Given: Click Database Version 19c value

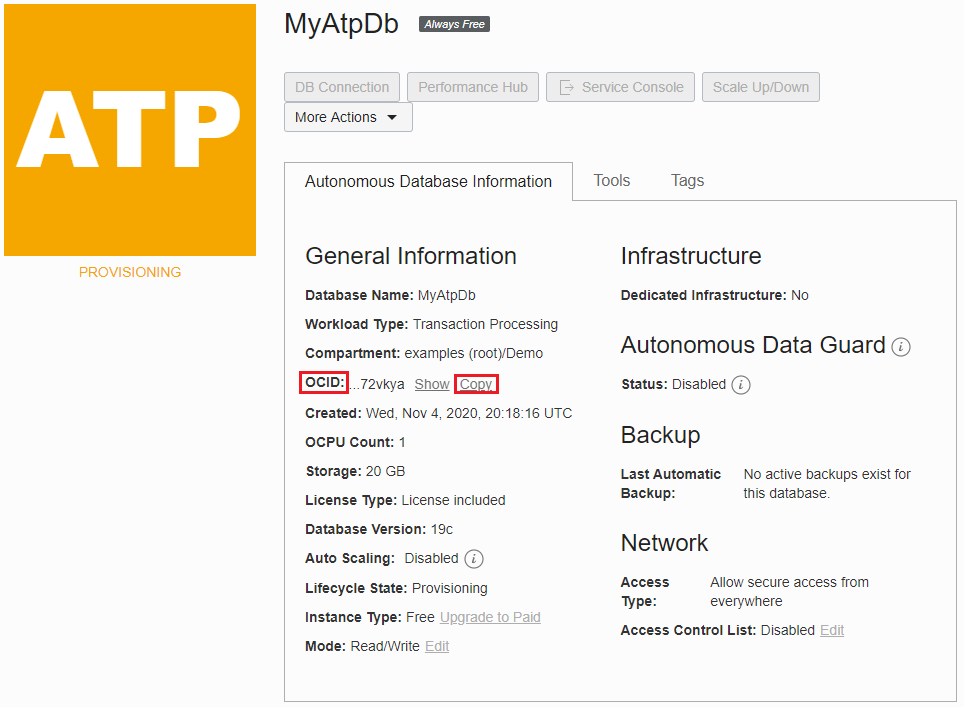Looking at the screenshot, I should 441,529.
